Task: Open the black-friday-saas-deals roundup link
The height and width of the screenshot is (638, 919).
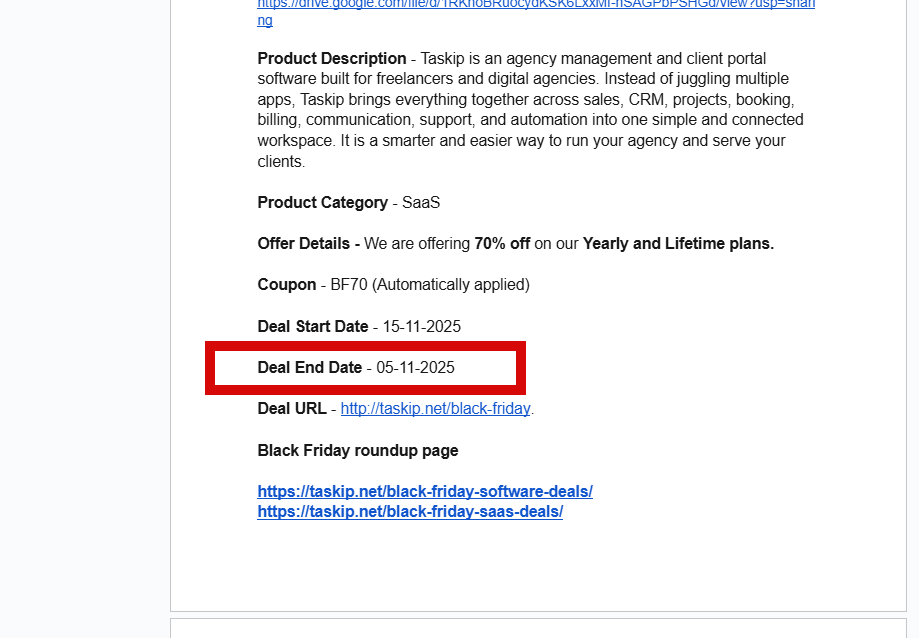Action: pyautogui.click(x=410, y=512)
